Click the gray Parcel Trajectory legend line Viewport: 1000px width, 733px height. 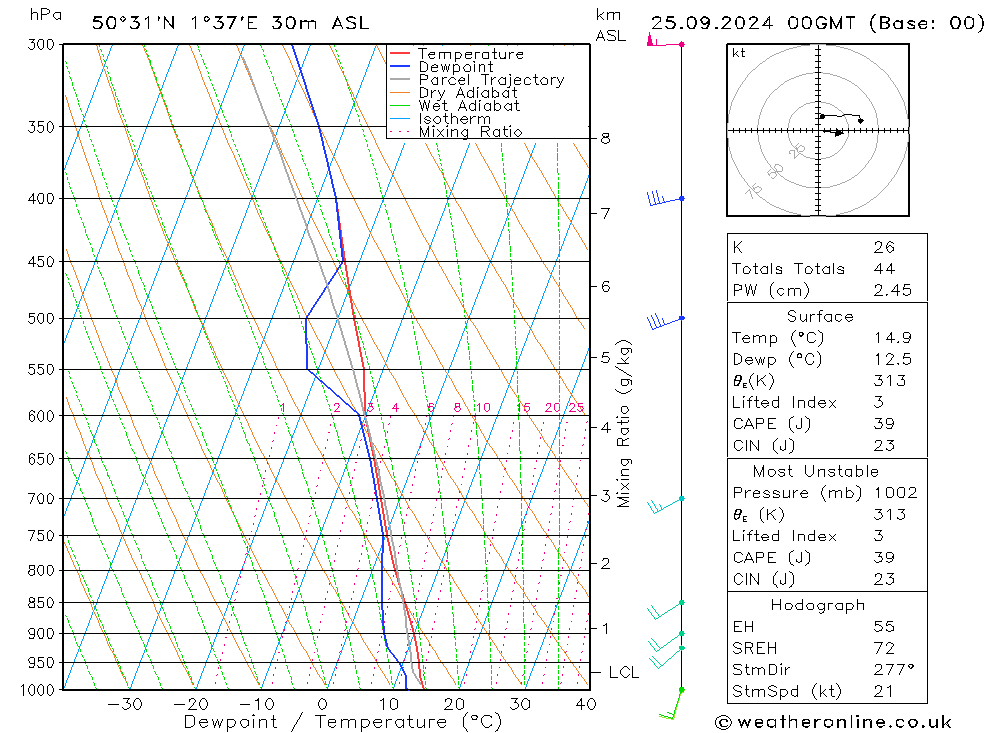(x=400, y=79)
